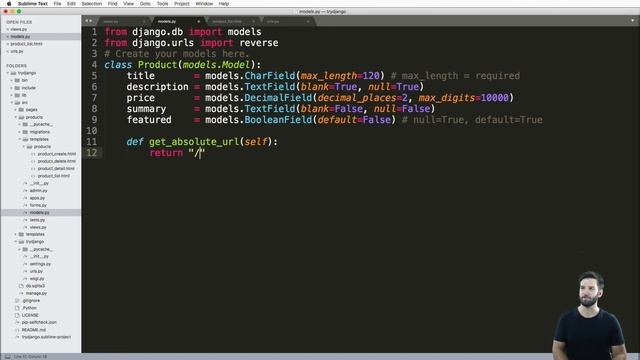Open wsgi.py in the sidebar
The image size is (640, 360).
(37, 279)
